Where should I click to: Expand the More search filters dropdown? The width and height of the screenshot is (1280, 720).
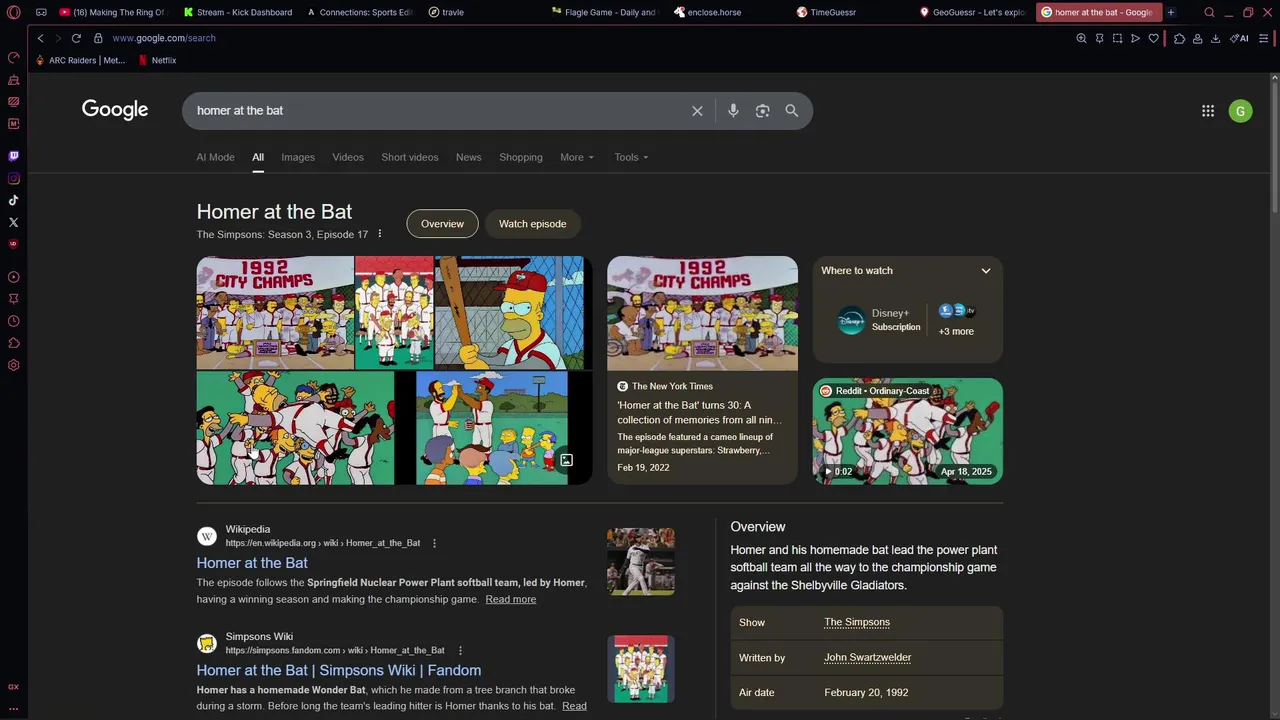[x=577, y=157]
